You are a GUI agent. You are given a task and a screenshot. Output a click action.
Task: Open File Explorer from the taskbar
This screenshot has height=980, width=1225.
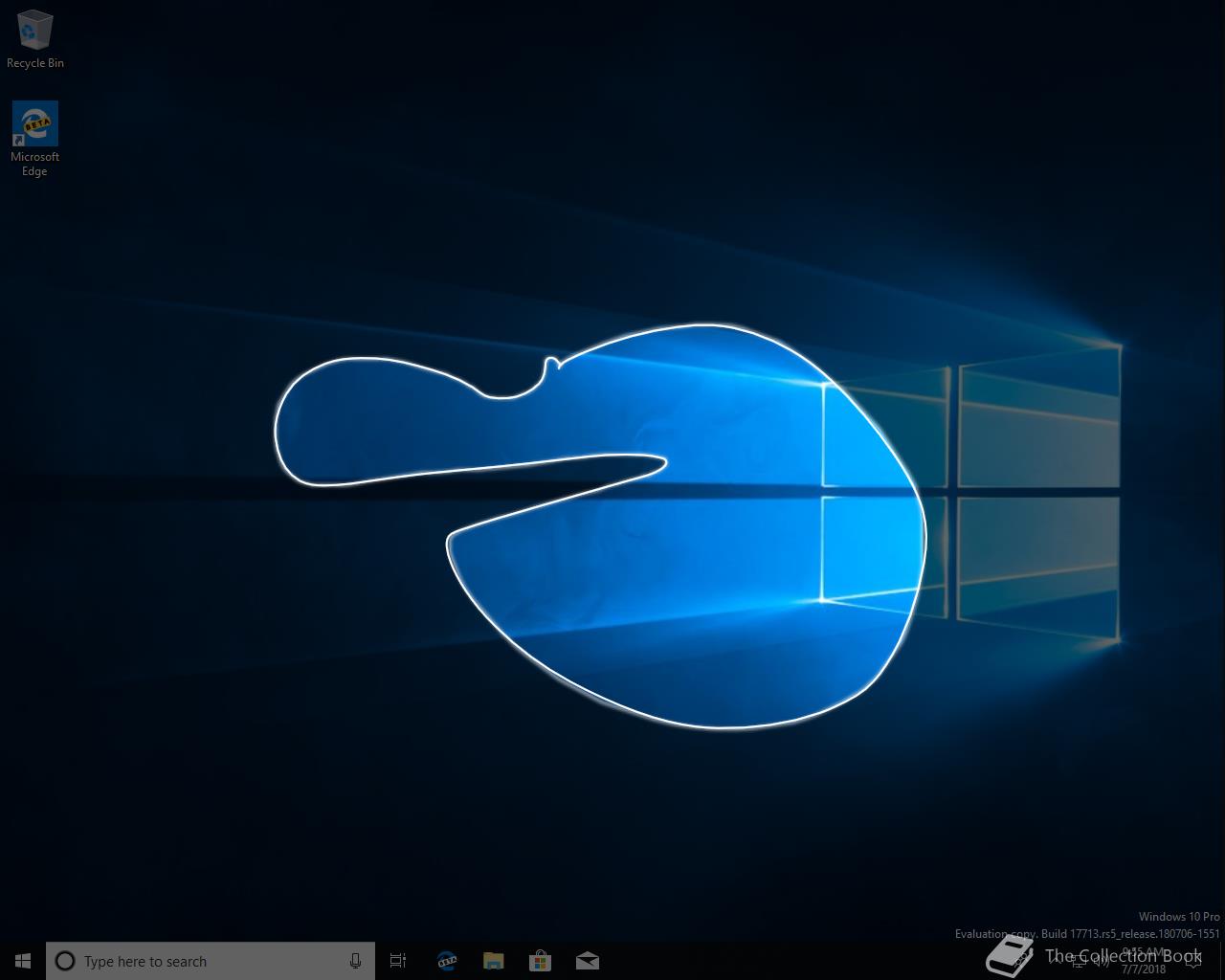[x=493, y=961]
